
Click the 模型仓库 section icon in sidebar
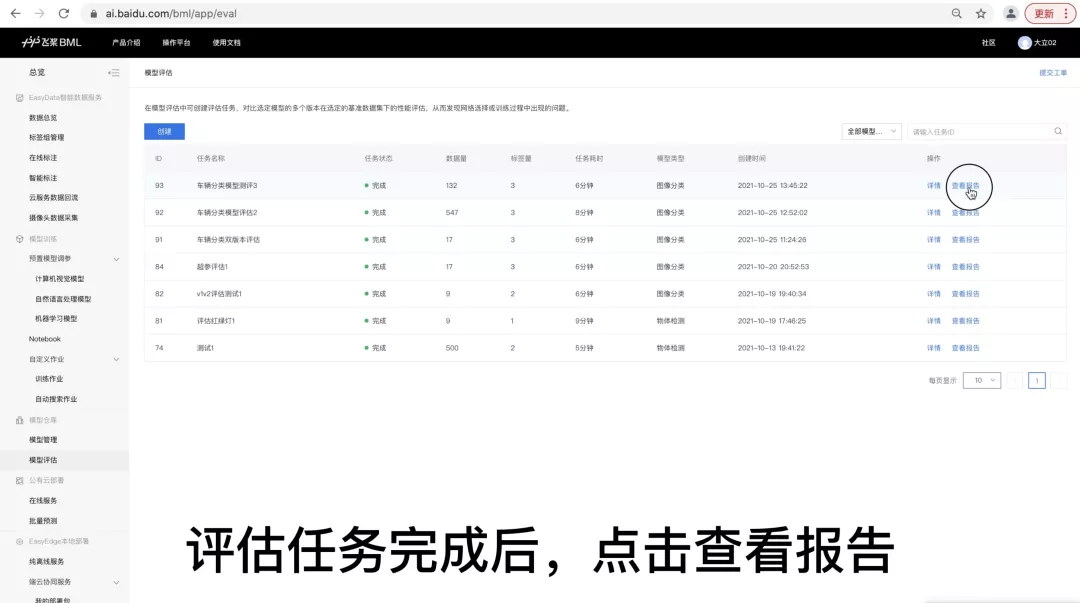coord(19,420)
